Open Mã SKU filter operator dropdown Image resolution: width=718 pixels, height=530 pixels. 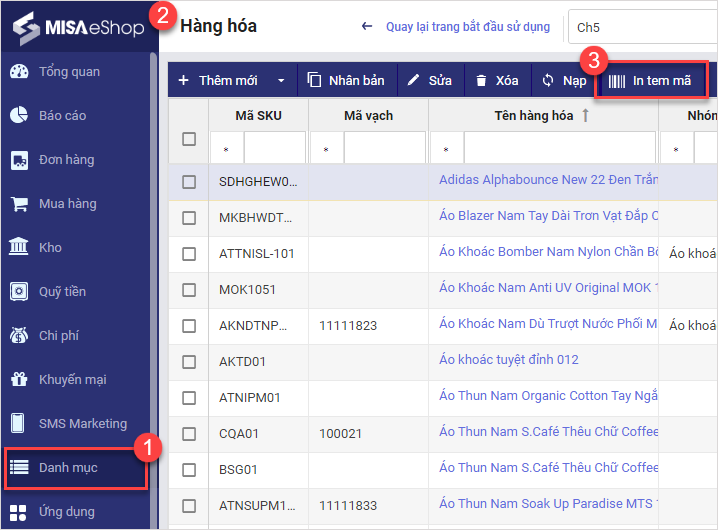227,148
